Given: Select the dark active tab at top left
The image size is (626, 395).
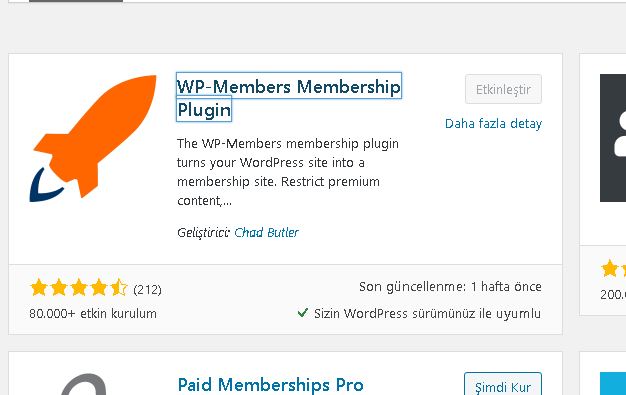Looking at the screenshot, I should pos(76,1).
